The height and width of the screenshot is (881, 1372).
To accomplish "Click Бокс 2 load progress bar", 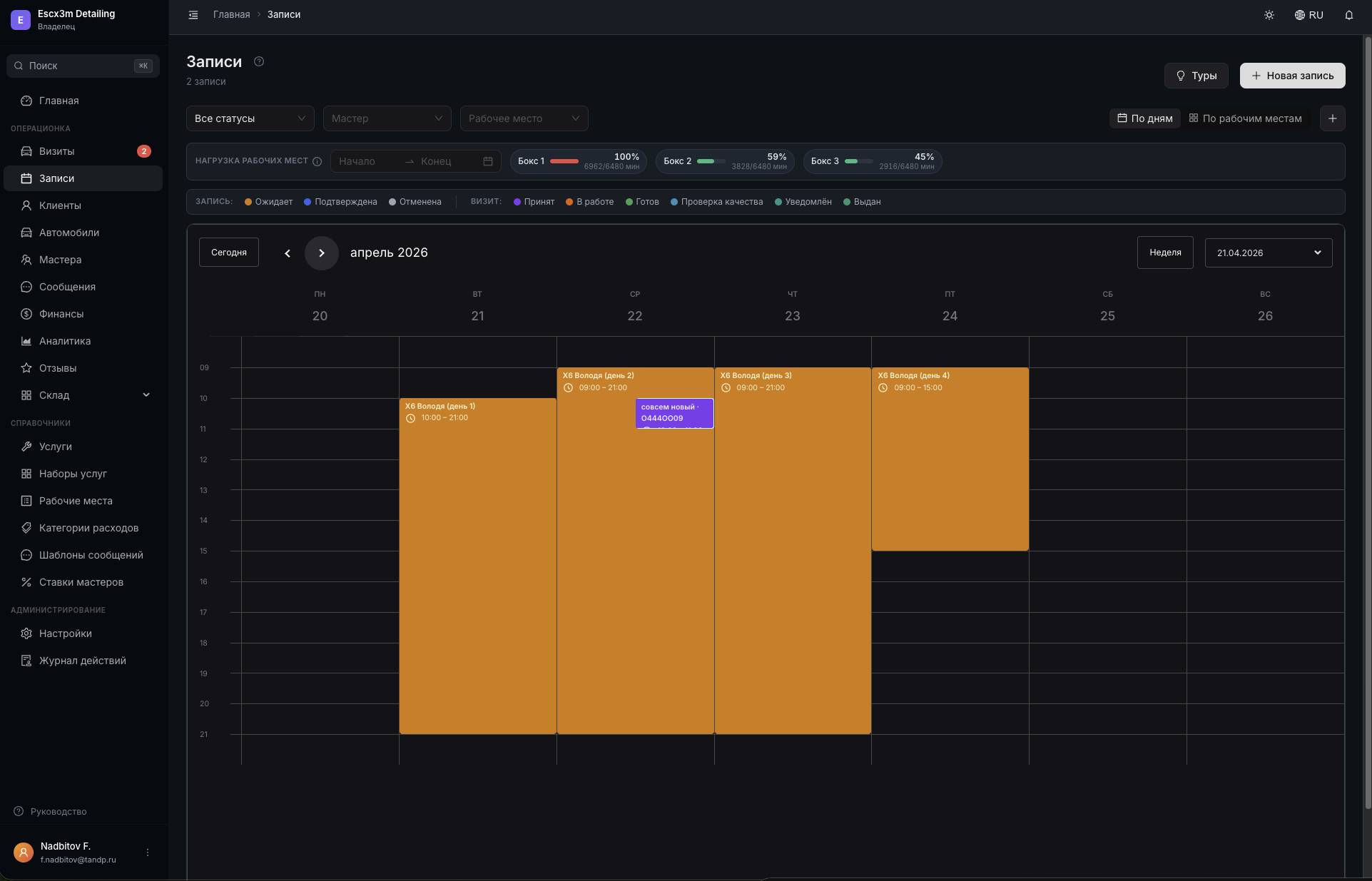I will pyautogui.click(x=711, y=161).
